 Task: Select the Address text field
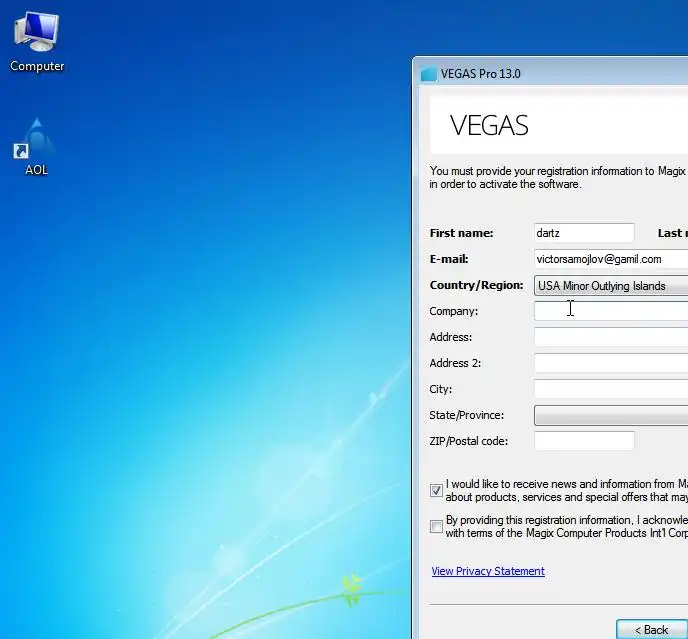[x=611, y=337]
